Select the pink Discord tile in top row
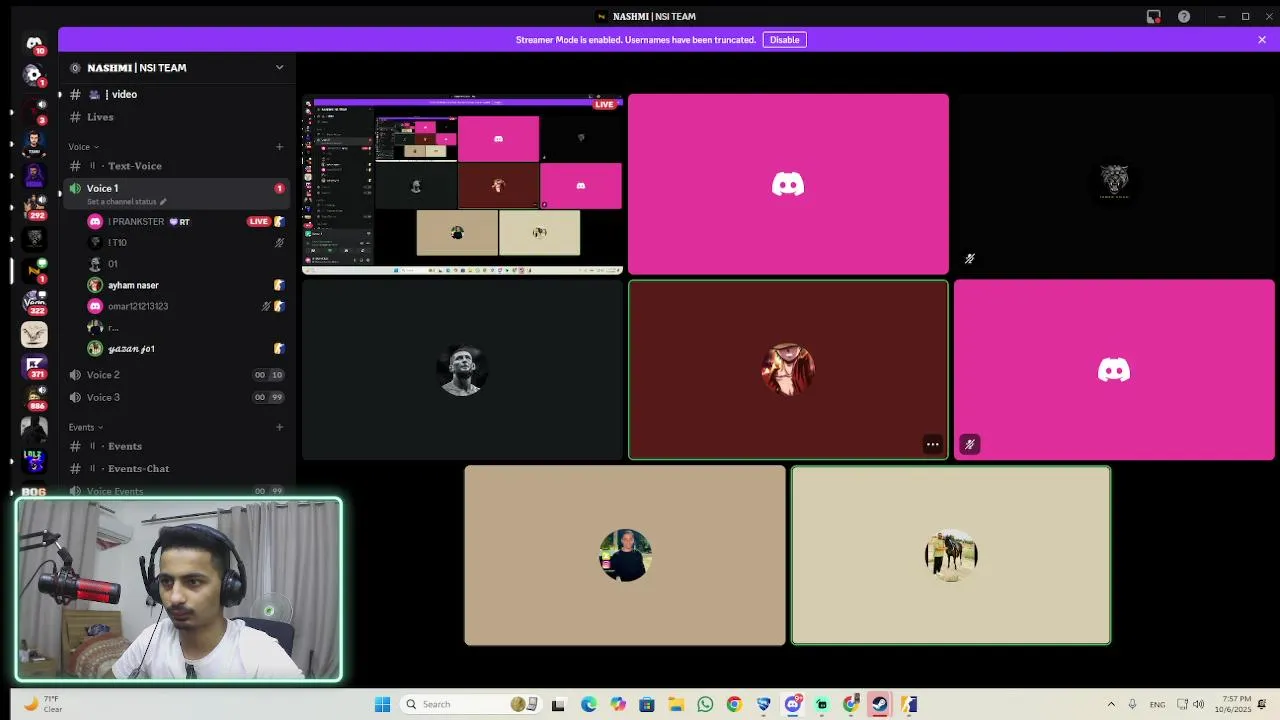 [788, 184]
